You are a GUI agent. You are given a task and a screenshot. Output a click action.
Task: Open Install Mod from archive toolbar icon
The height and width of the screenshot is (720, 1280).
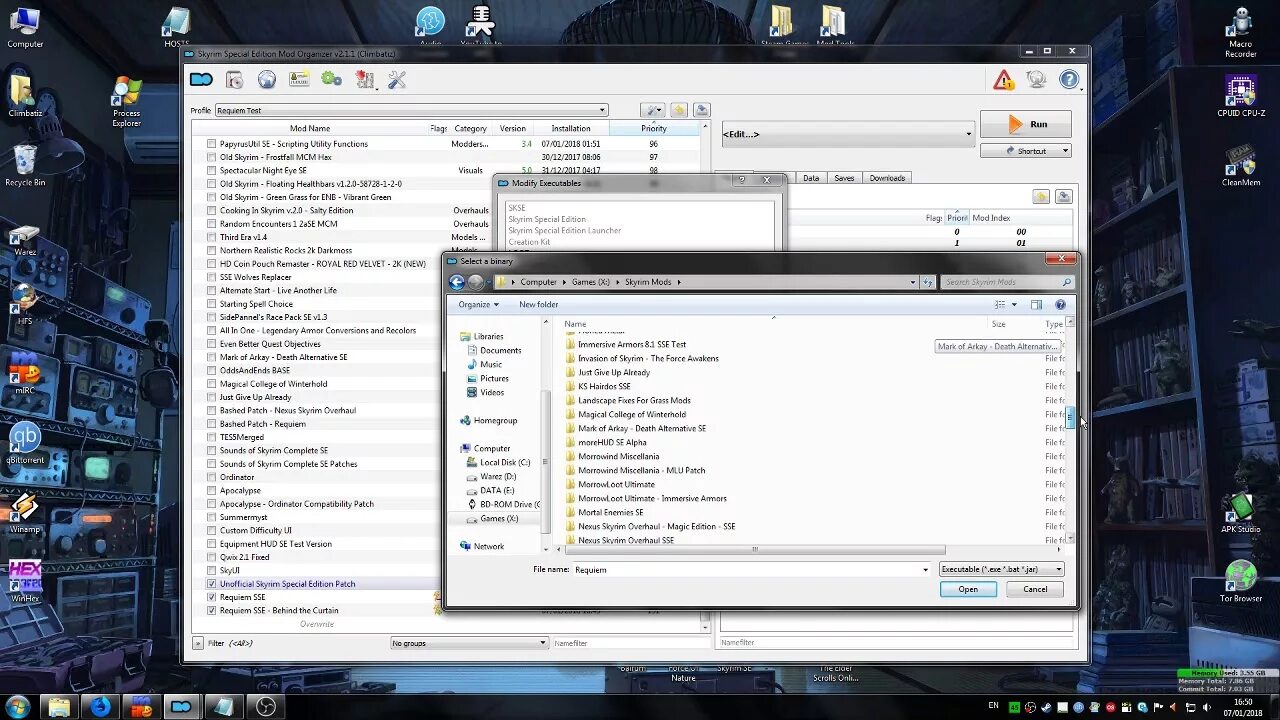(234, 80)
